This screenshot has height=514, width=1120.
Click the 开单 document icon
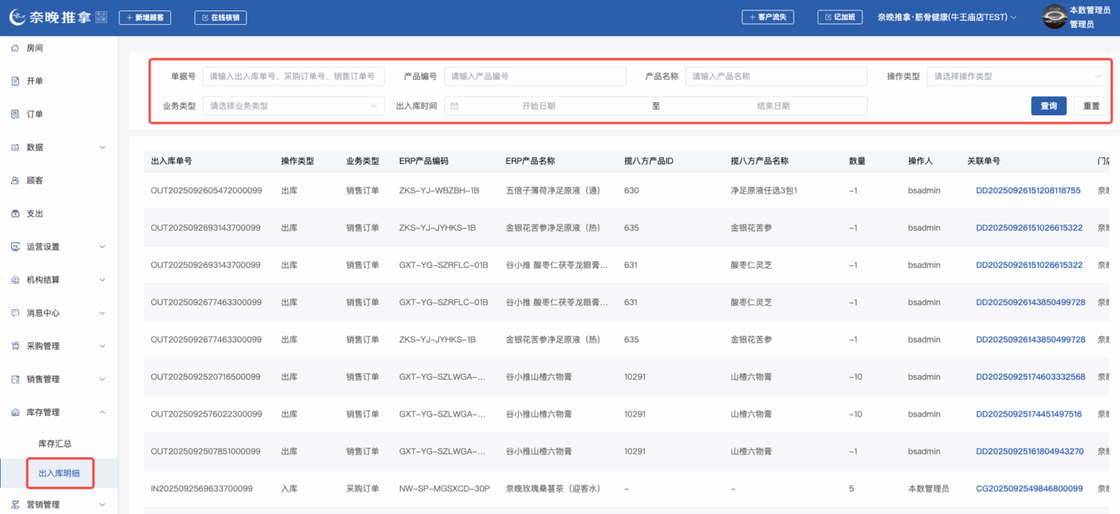pos(15,81)
